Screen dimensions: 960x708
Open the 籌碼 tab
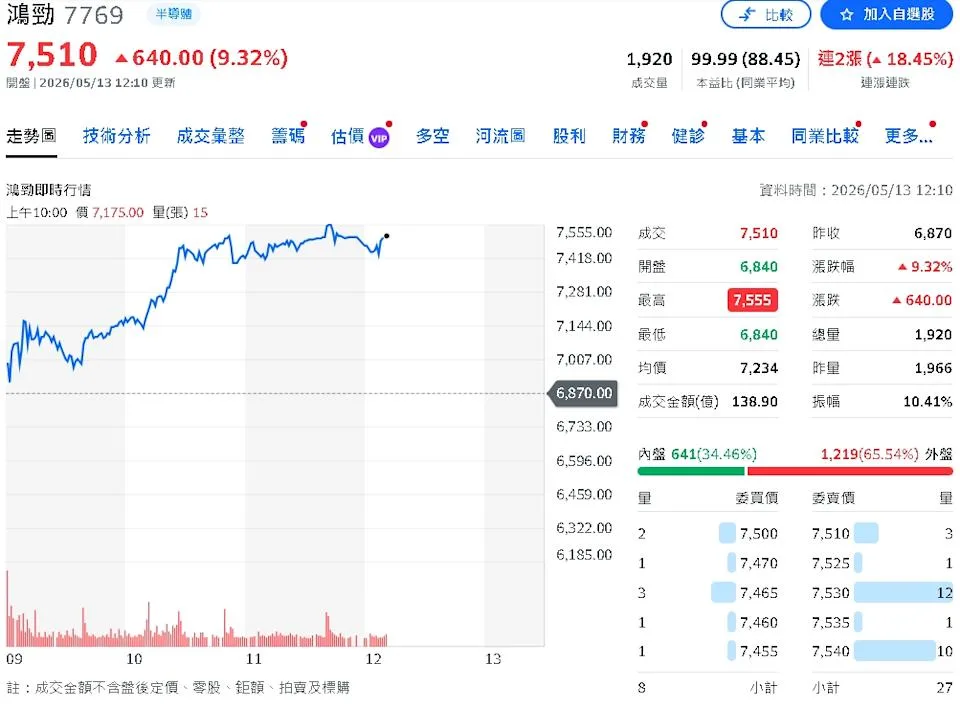point(288,136)
